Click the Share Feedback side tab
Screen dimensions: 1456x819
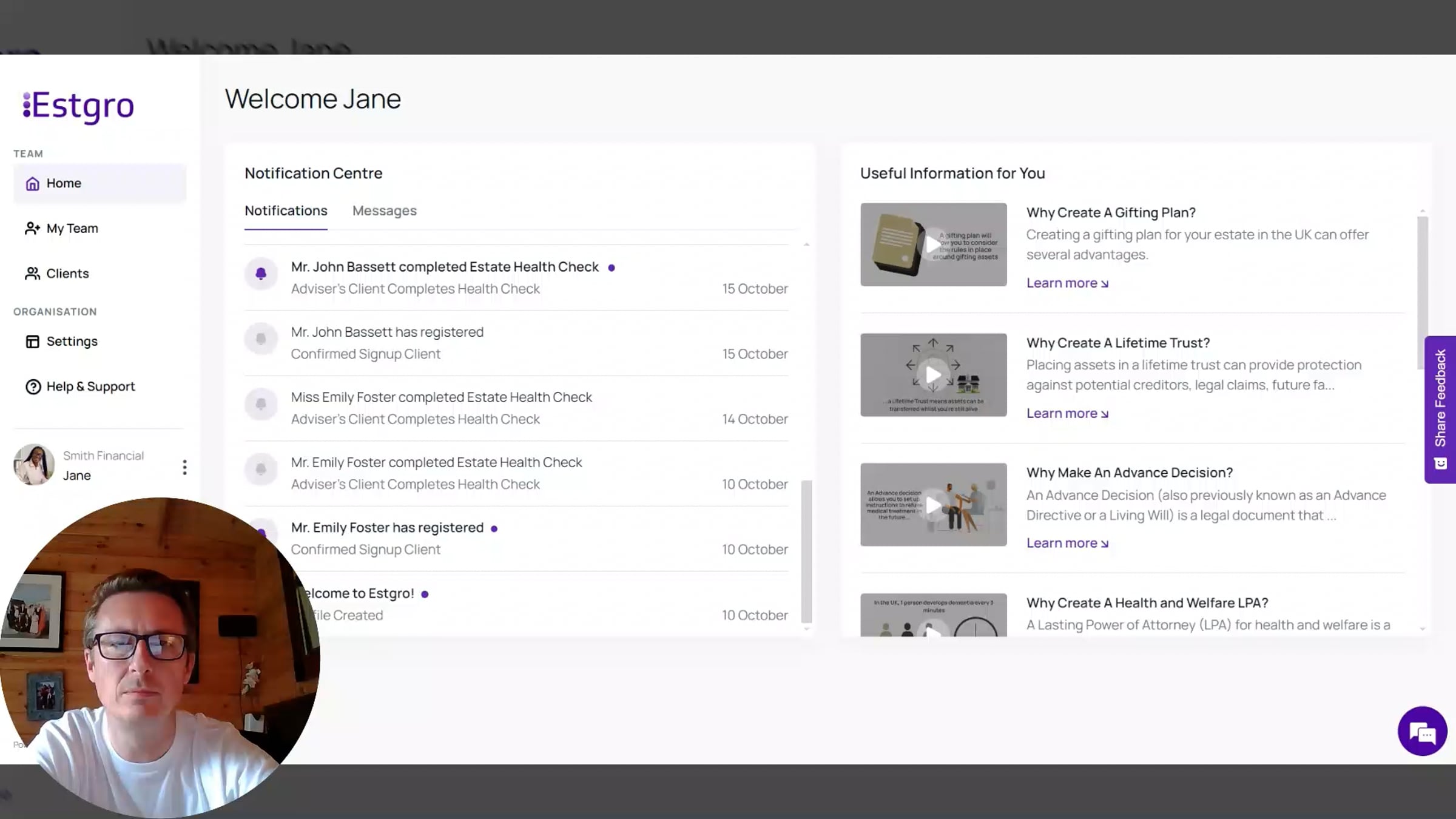(x=1440, y=409)
